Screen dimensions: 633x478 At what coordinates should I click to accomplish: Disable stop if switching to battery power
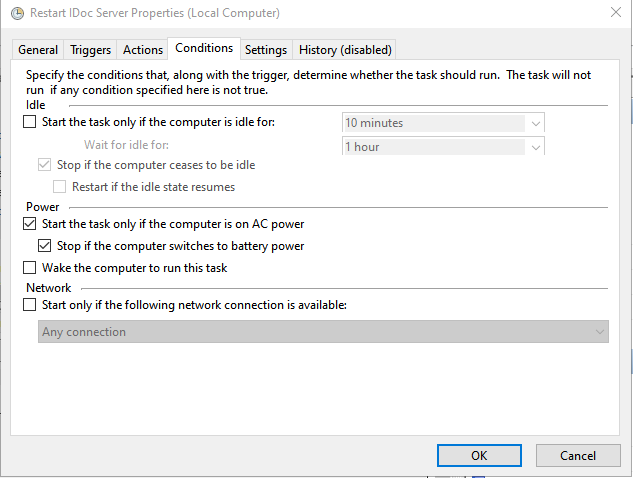(44, 246)
